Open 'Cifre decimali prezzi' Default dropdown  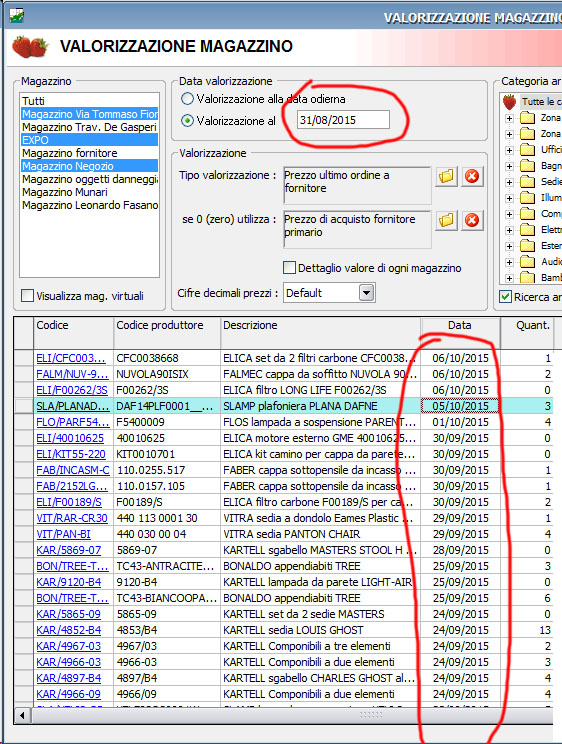[366, 293]
